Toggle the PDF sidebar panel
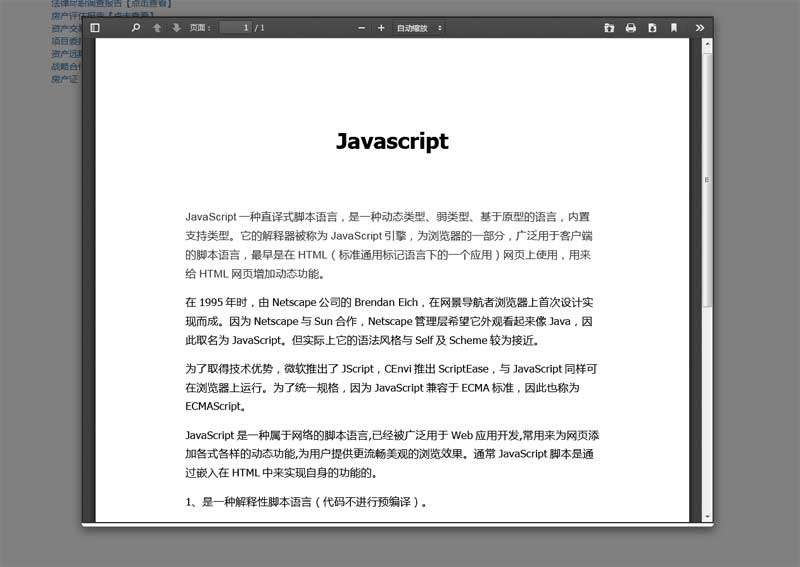 (x=95, y=28)
